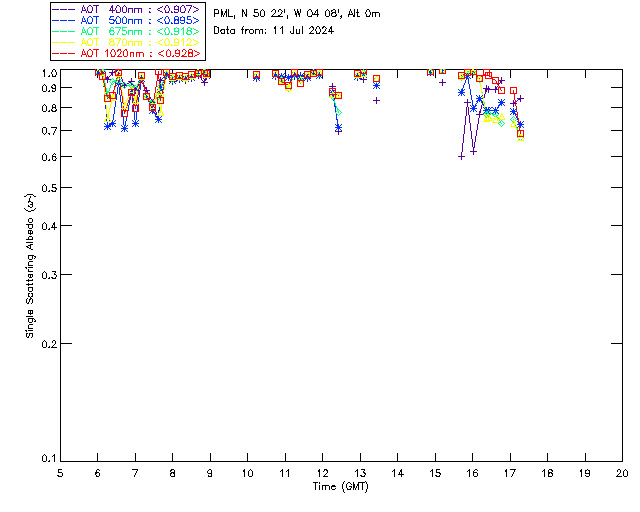
Task: Click the x-axis tick label 10
Action: coord(247,473)
